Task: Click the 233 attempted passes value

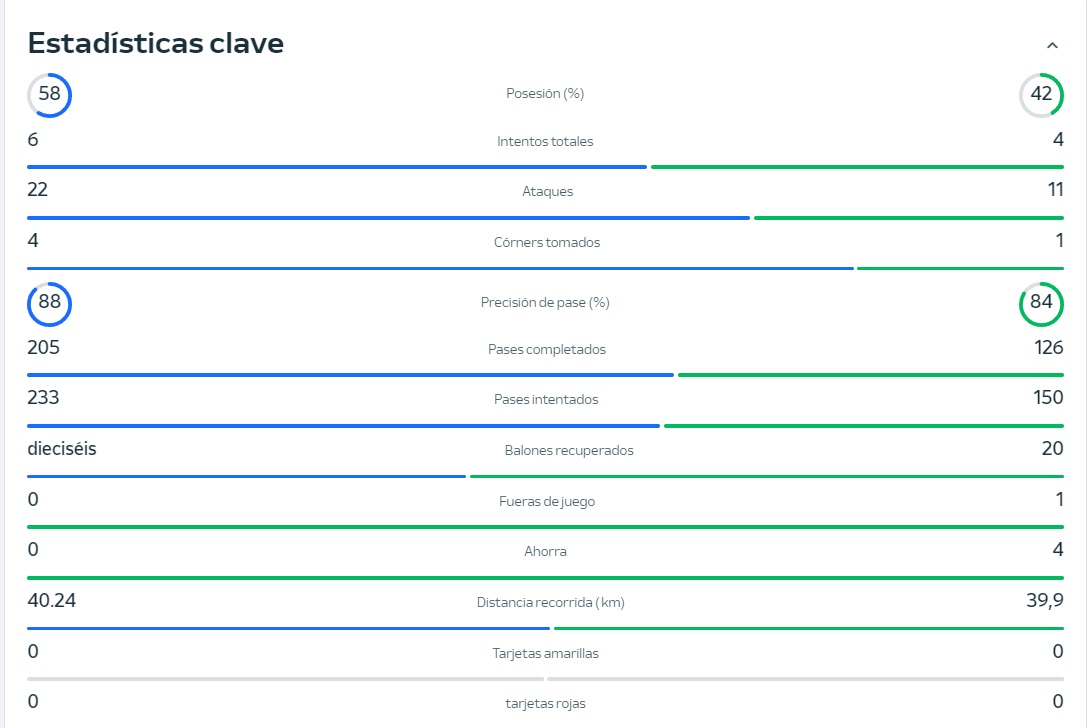Action: (x=43, y=398)
